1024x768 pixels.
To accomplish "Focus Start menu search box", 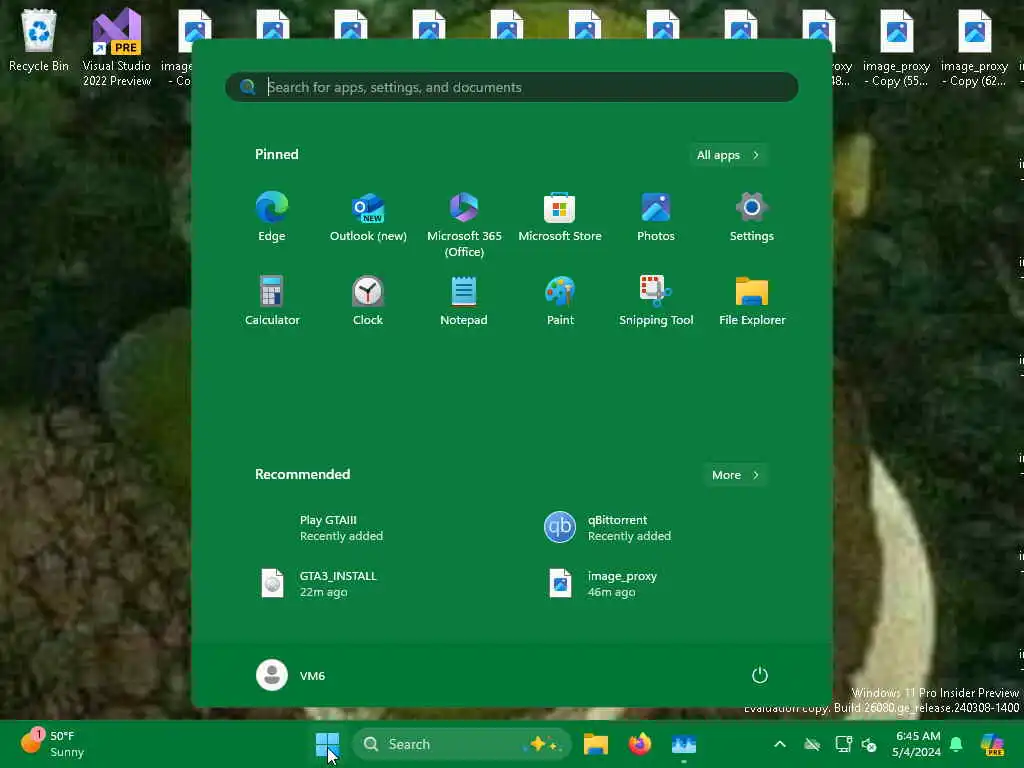I will (x=511, y=87).
